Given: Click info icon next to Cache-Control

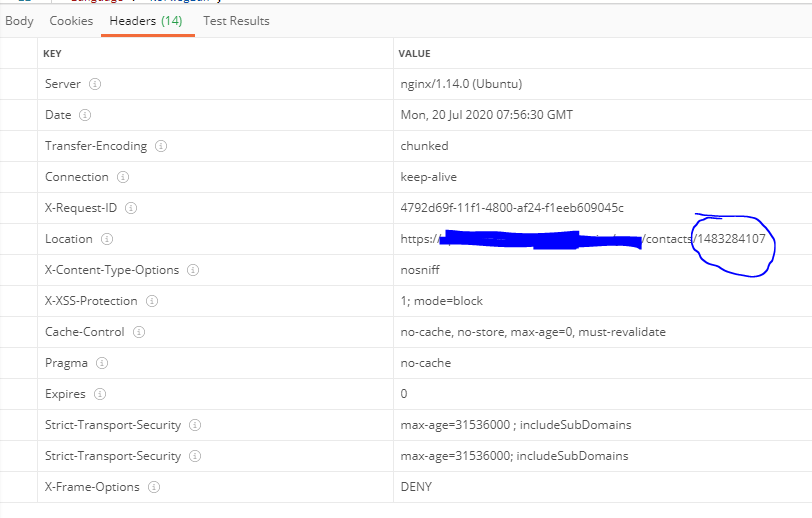Looking at the screenshot, I should [139, 332].
